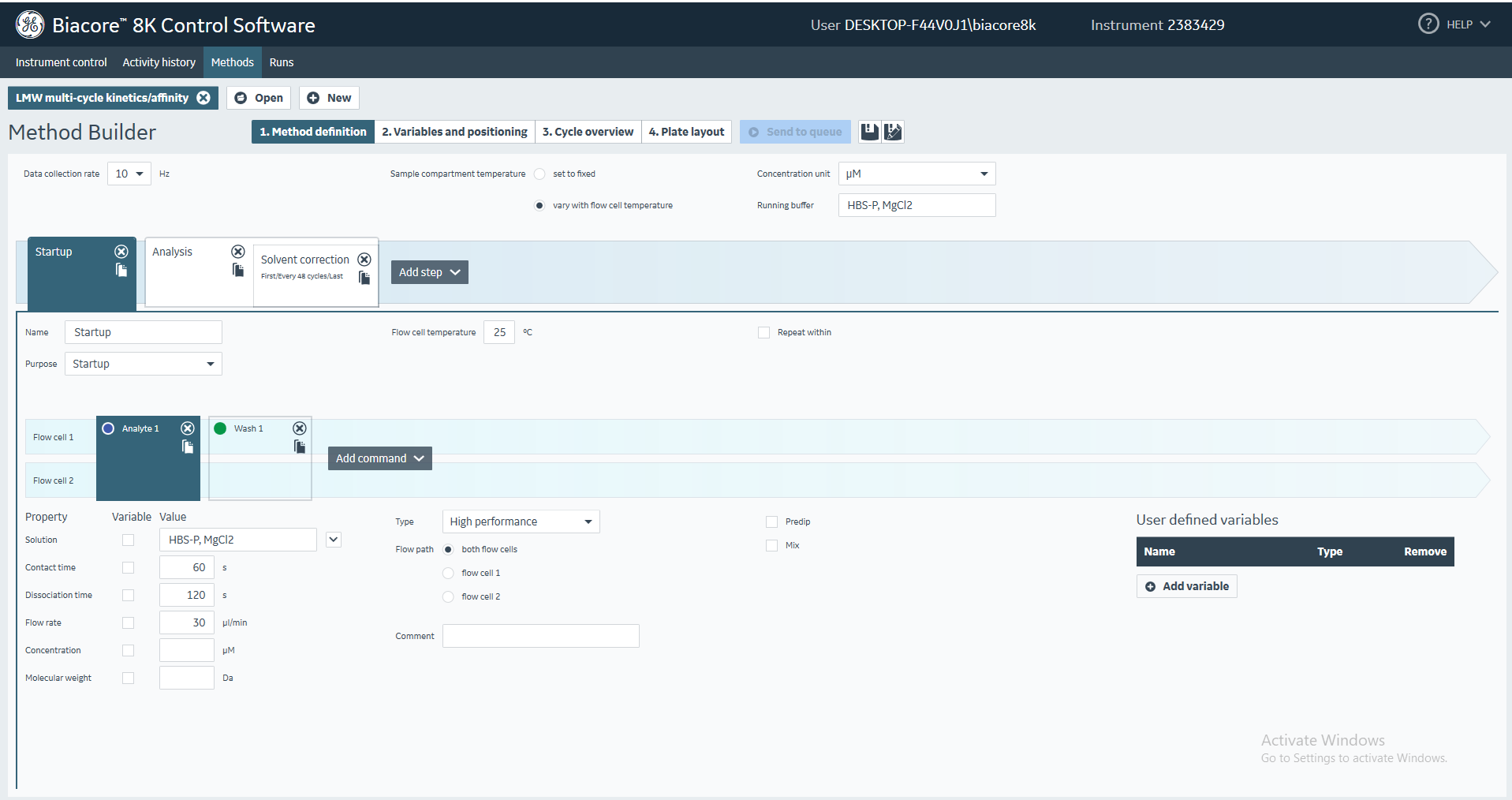The height and width of the screenshot is (800, 1512).
Task: Close the LMW multi-cycle kinetics/affinity method
Action: (203, 98)
